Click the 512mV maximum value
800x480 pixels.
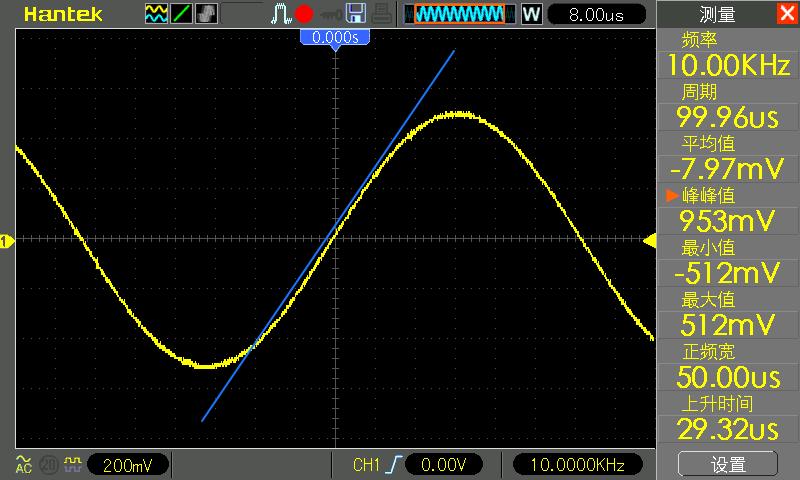click(728, 325)
